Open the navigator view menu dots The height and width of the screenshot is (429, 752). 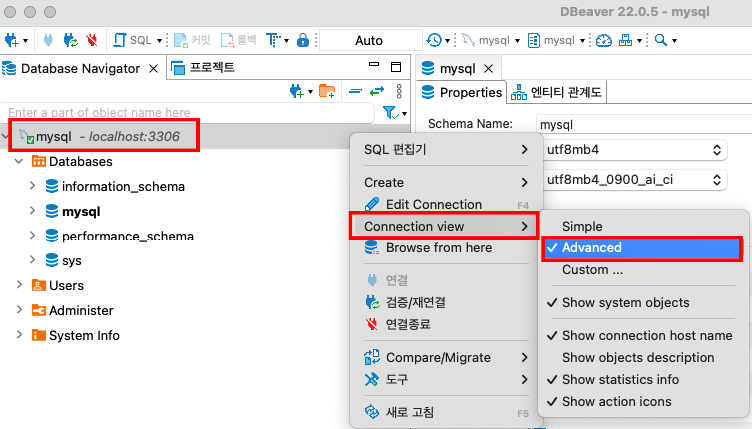tap(399, 91)
